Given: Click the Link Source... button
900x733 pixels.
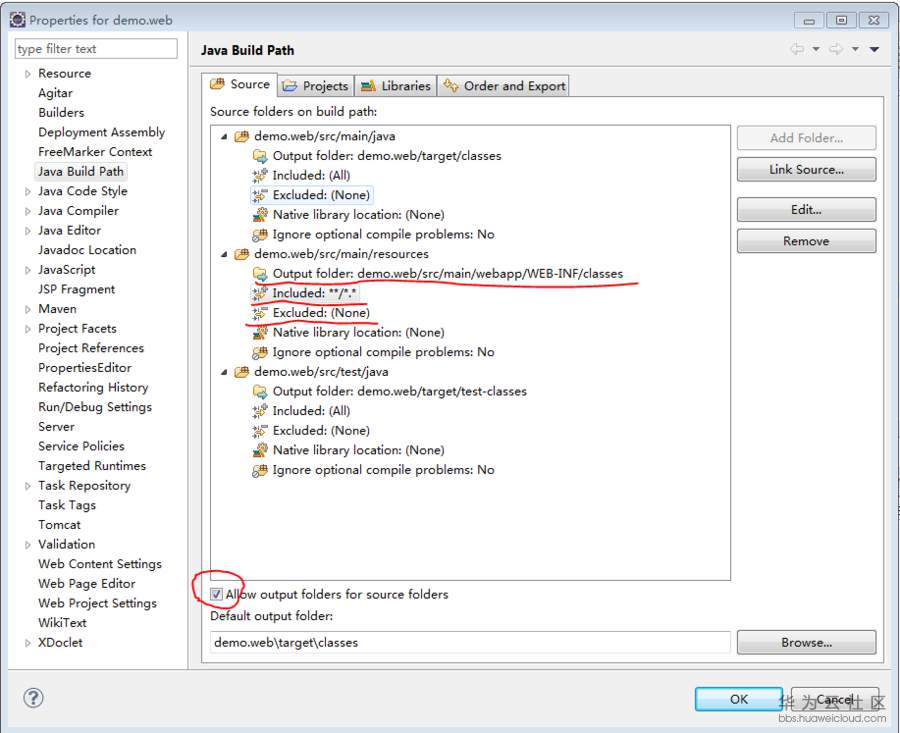Looking at the screenshot, I should pos(806,169).
